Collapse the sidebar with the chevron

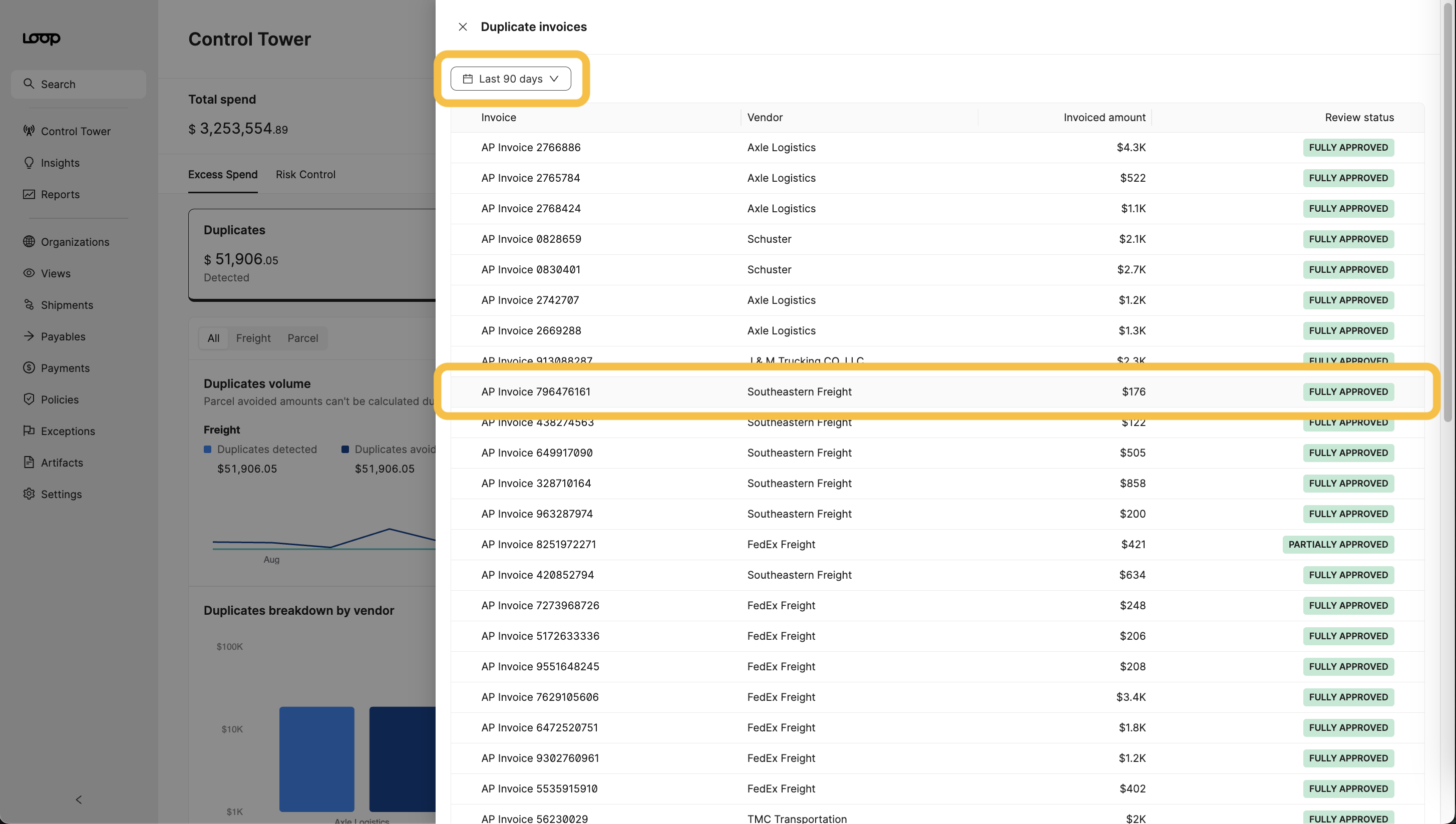click(x=79, y=799)
